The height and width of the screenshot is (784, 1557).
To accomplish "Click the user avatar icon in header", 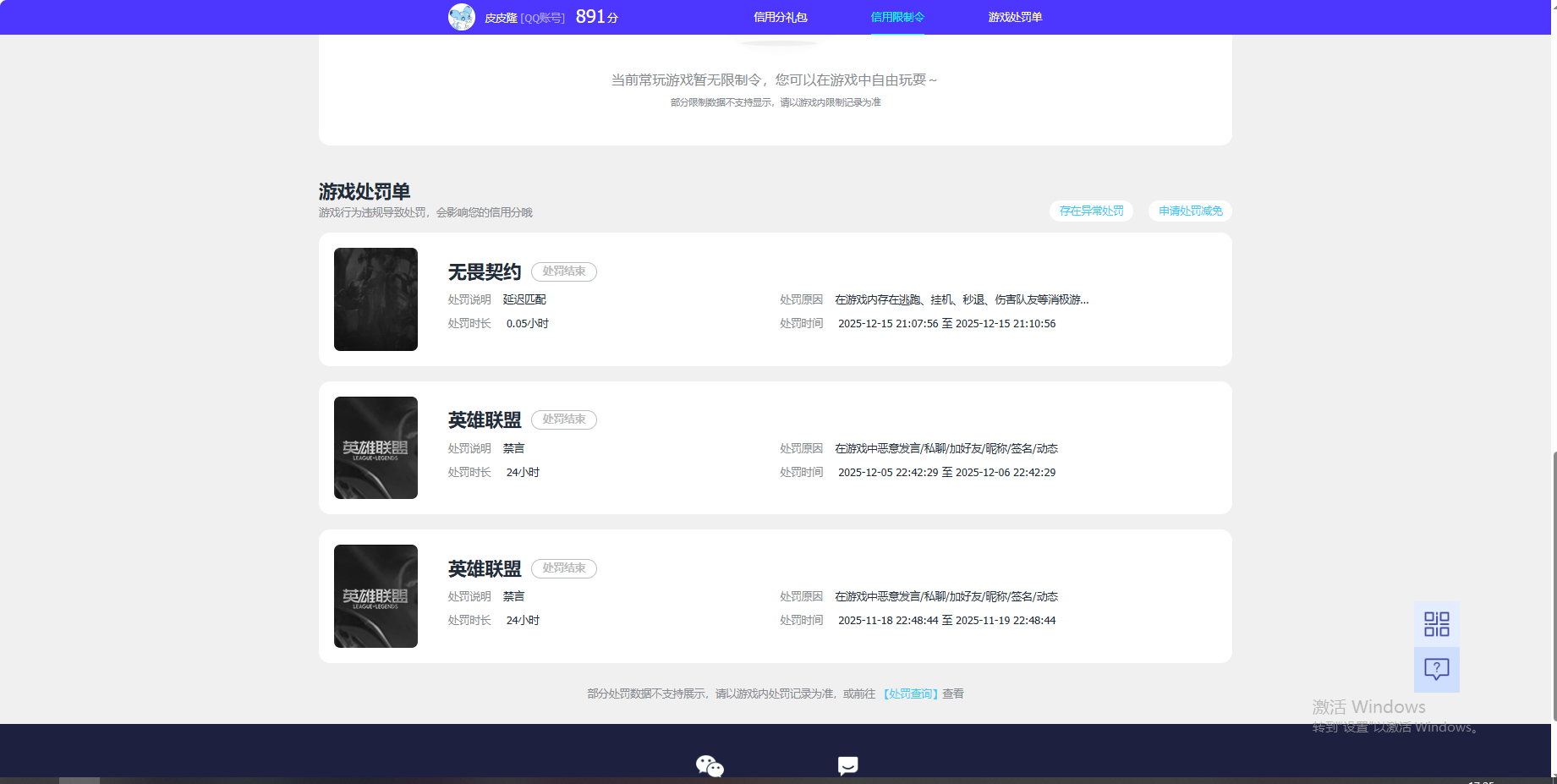I will (462, 17).
